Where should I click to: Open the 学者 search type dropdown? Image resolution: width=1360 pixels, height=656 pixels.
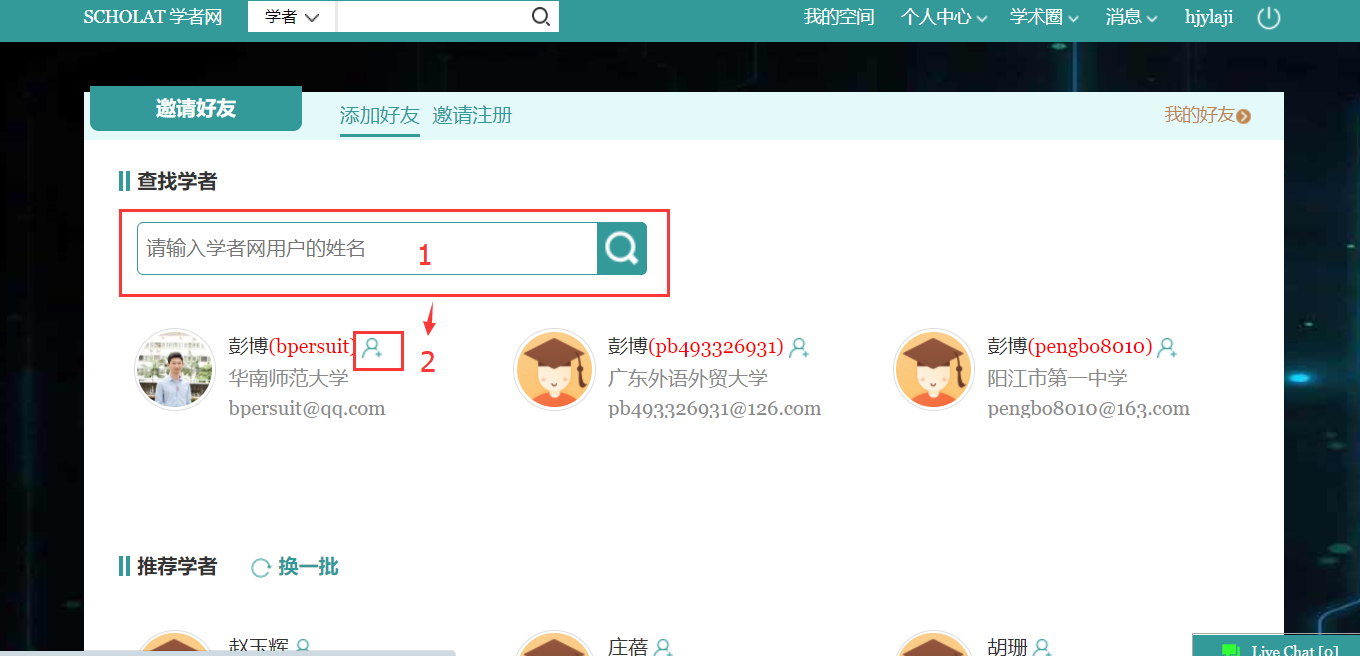tap(292, 17)
